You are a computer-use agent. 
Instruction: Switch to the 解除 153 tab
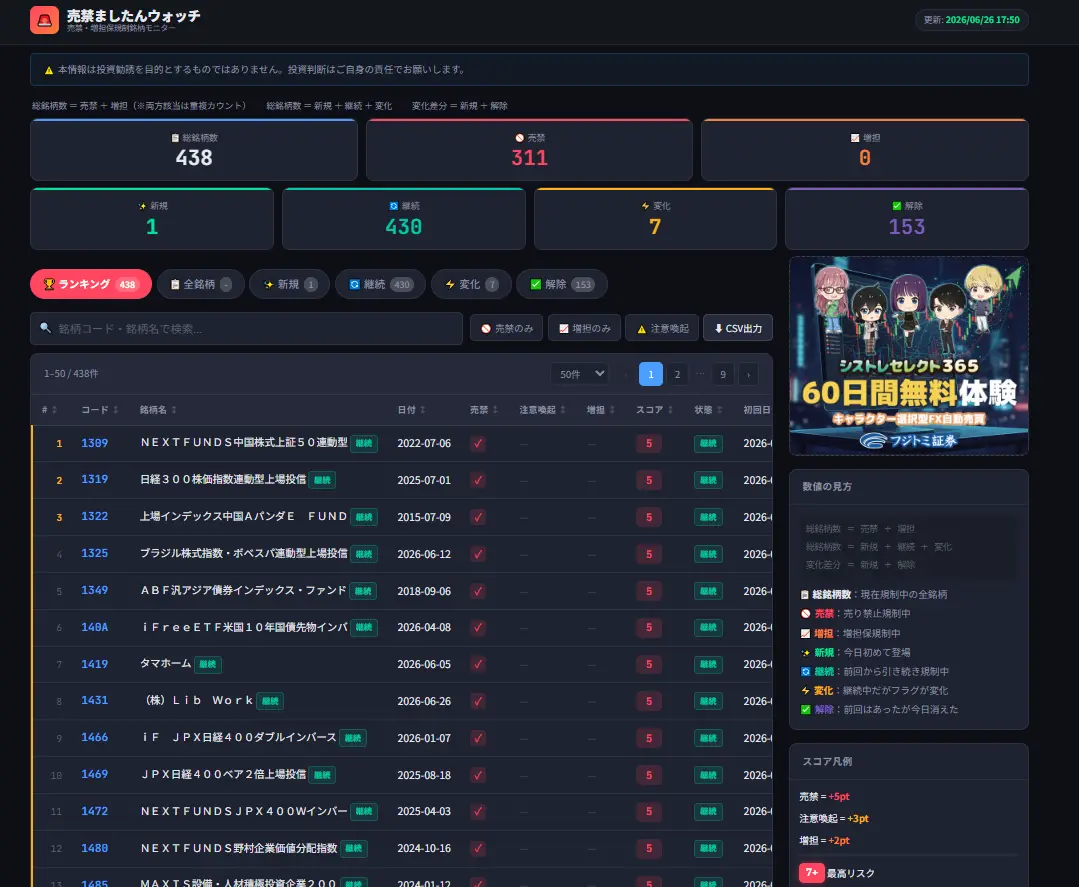coord(562,284)
